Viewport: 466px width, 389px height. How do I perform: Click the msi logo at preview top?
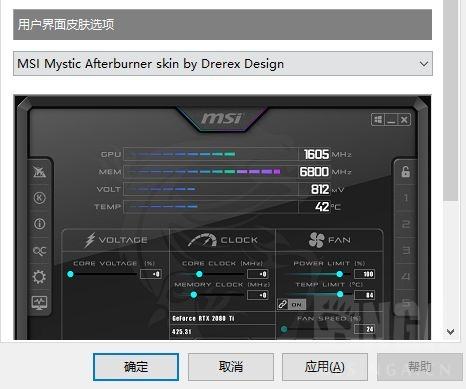(x=221, y=118)
